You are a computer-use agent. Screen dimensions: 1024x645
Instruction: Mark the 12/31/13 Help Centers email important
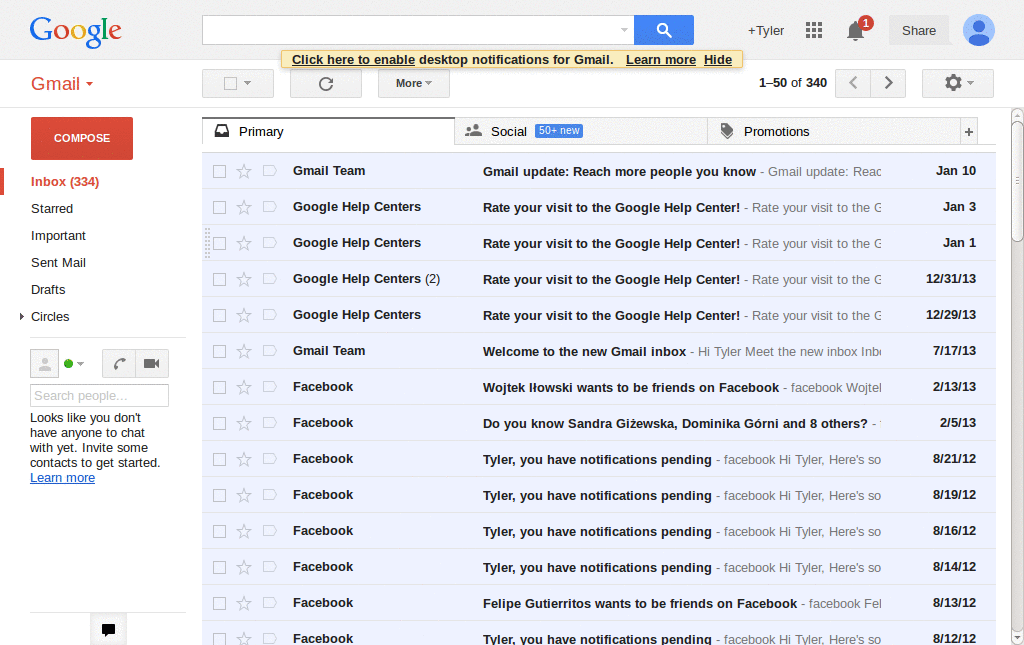coord(269,279)
